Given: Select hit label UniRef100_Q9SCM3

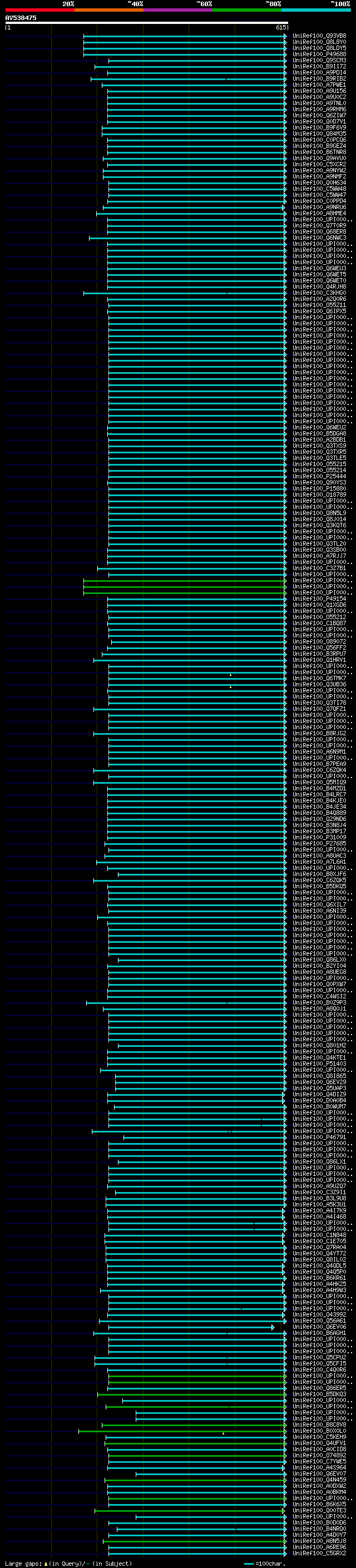Looking at the screenshot, I should click(319, 60).
